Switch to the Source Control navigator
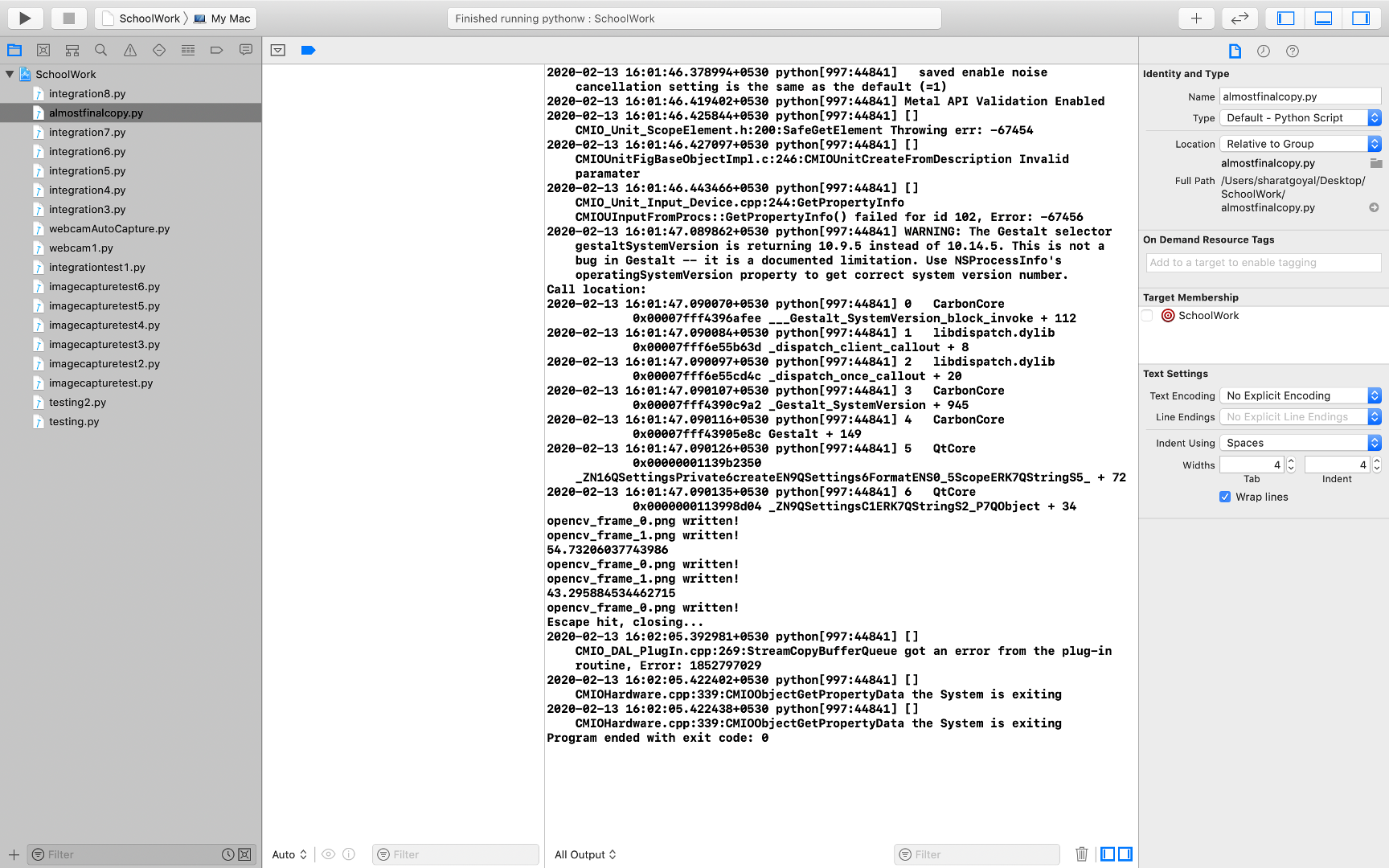The height and width of the screenshot is (868, 1389). click(43, 50)
